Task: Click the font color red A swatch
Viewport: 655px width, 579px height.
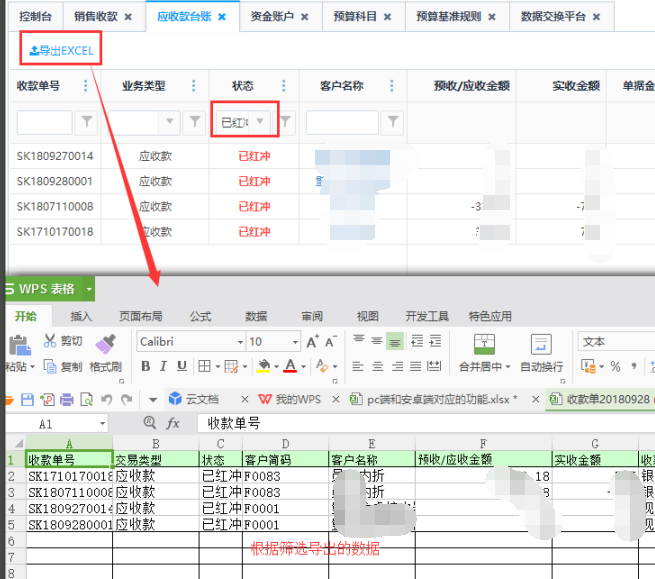Action: click(289, 367)
